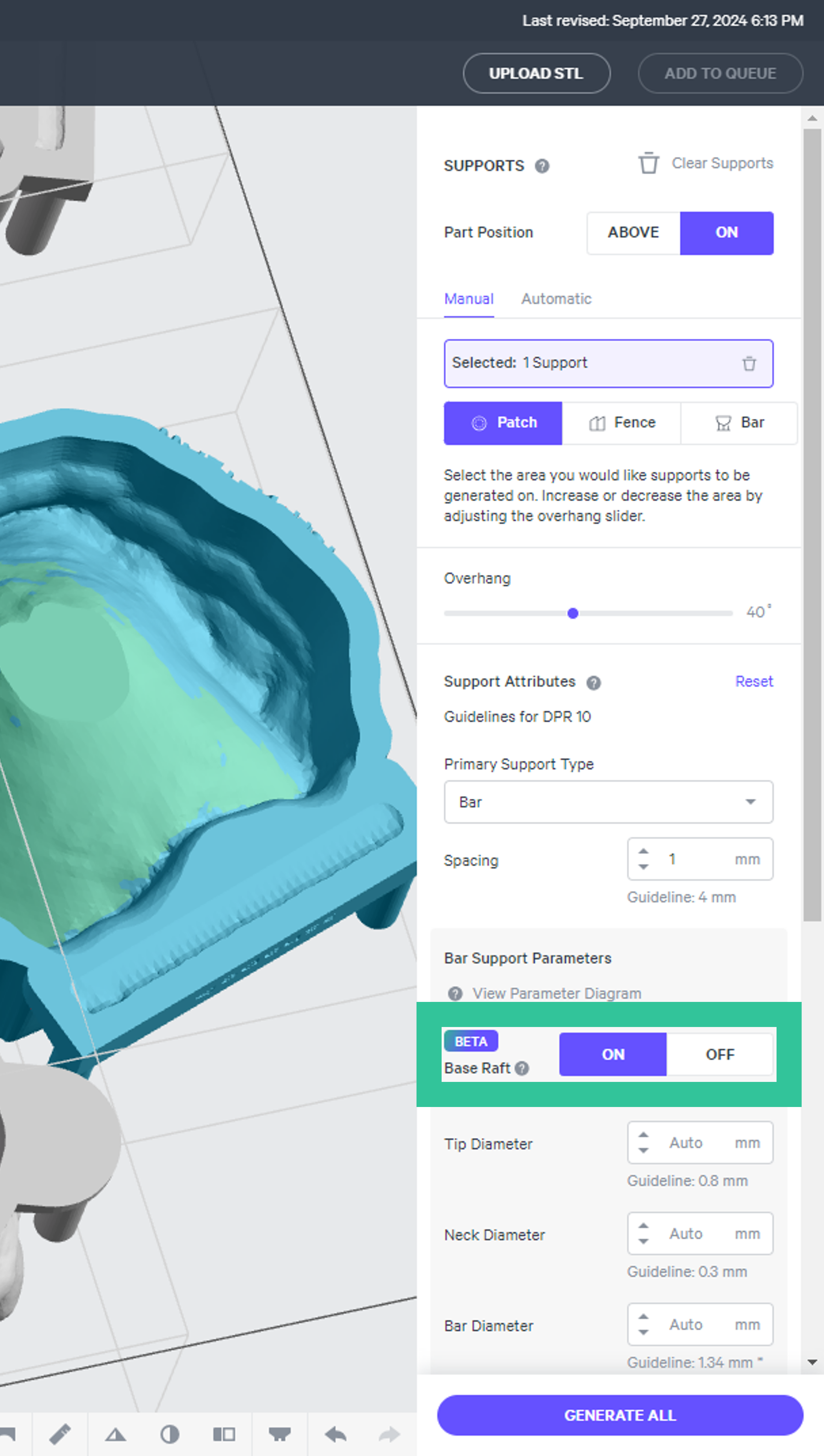The height and width of the screenshot is (1456, 824).
Task: Click help icon before View Parameter Diagram
Action: (455, 994)
